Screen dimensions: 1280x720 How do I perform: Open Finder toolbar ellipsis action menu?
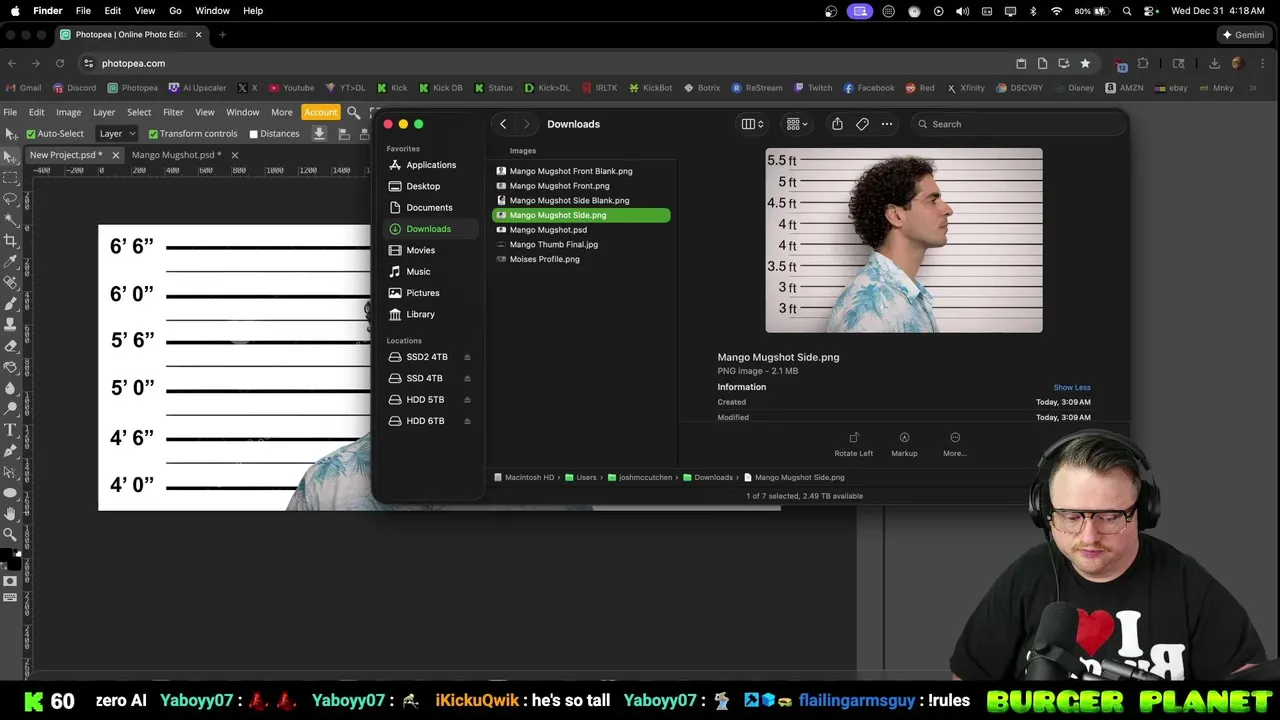point(886,124)
